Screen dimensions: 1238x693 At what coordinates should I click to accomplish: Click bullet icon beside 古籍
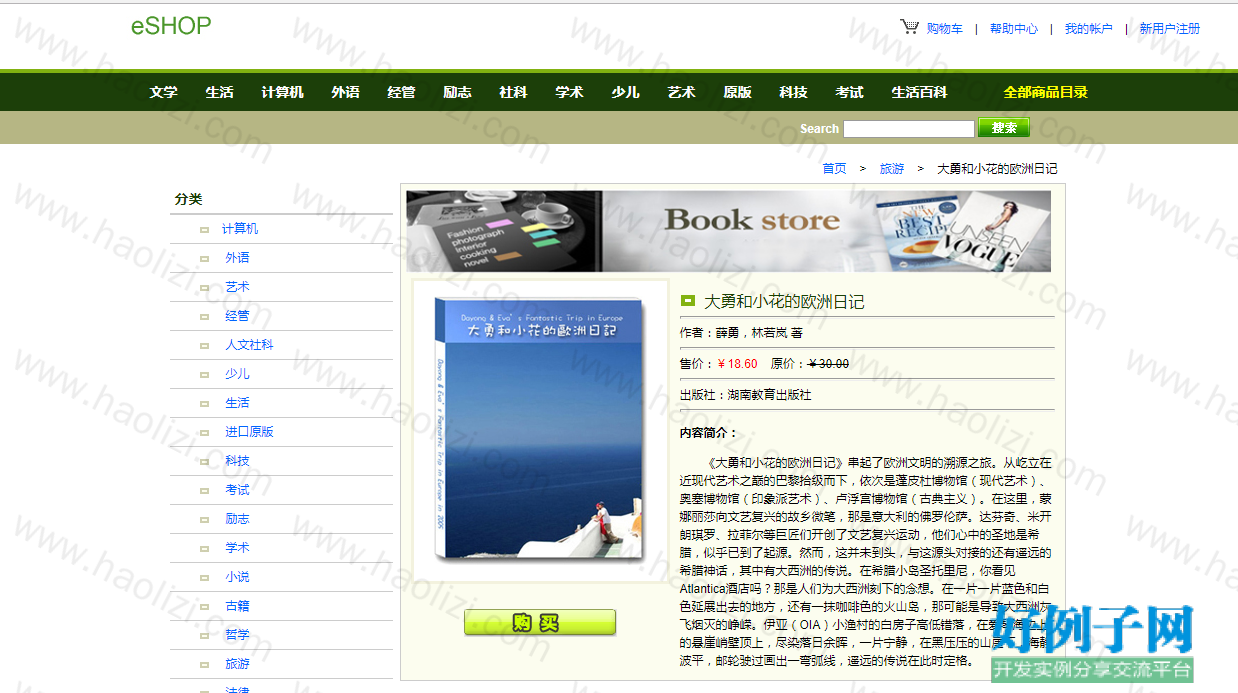pyautogui.click(x=204, y=607)
